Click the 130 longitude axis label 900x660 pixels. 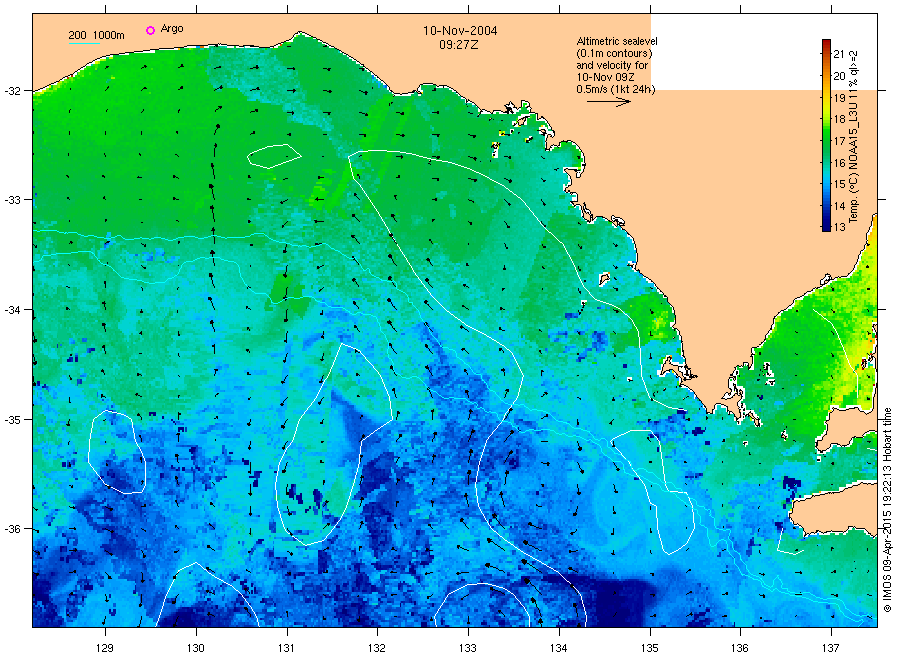(196, 648)
